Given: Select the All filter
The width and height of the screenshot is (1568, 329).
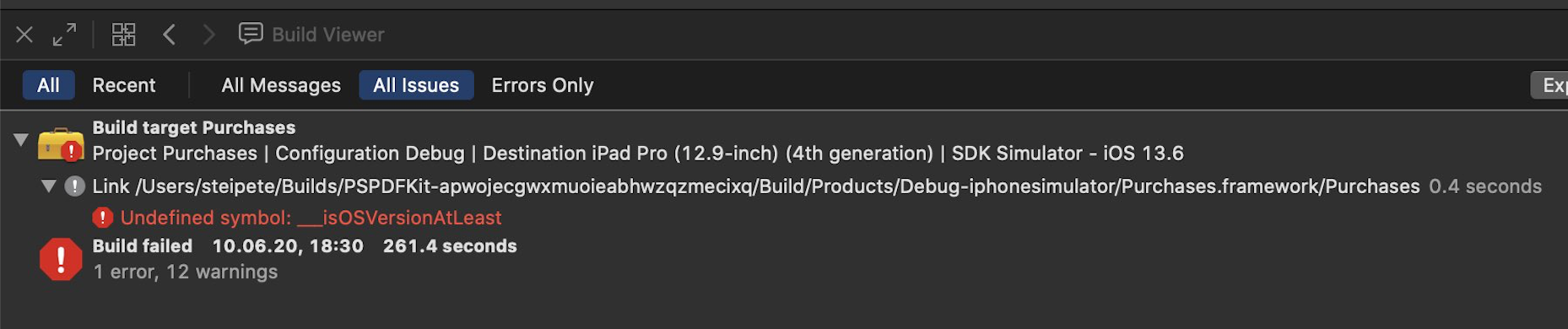Looking at the screenshot, I should (48, 85).
